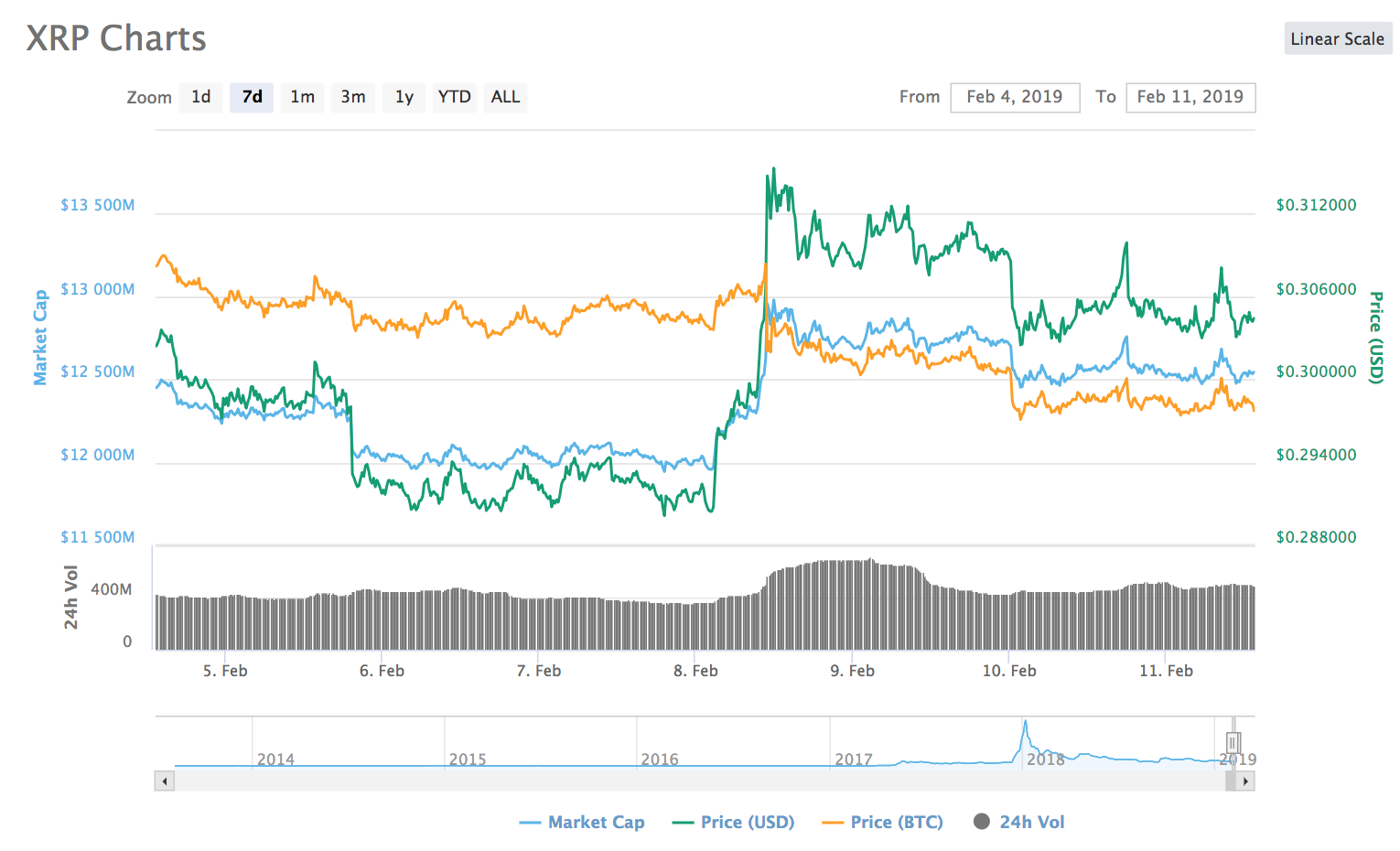Click the 8. Feb axis label

pyautogui.click(x=695, y=671)
